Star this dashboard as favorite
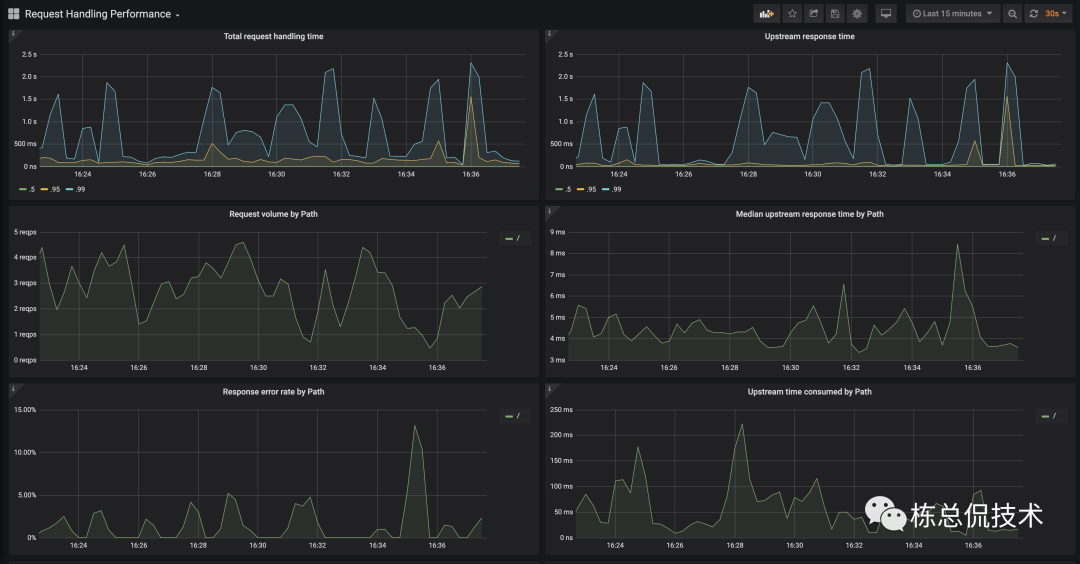 point(792,14)
